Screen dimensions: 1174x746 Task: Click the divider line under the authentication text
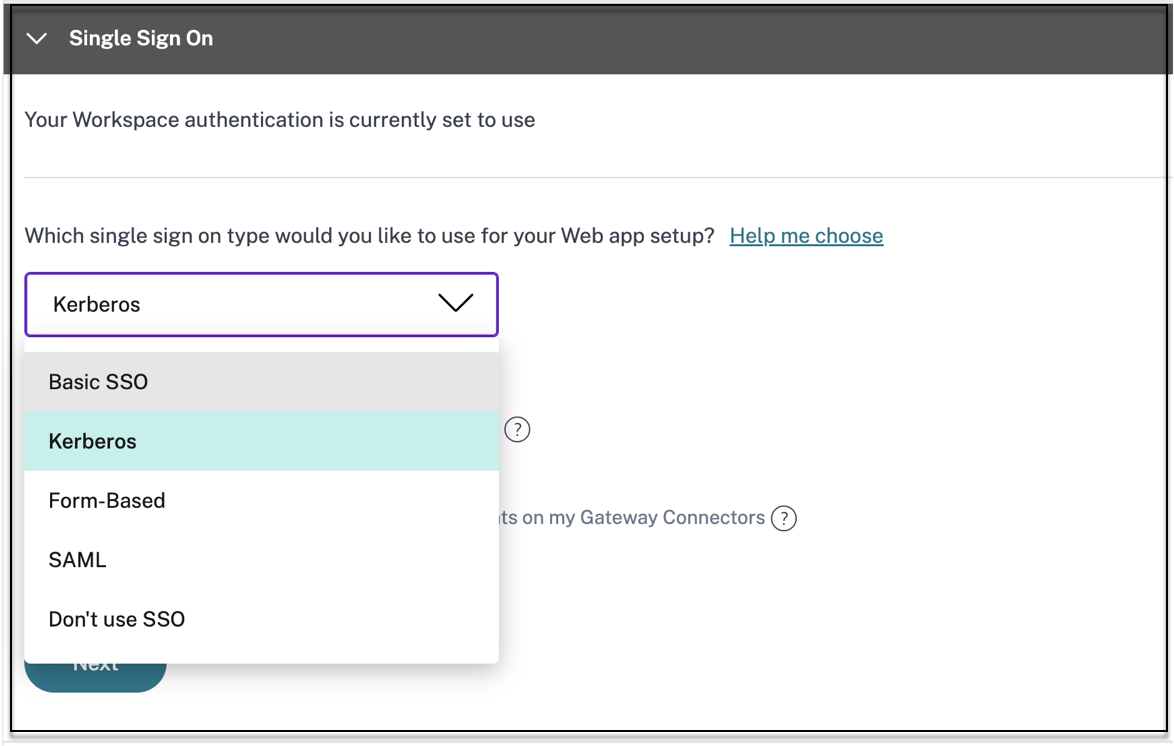(x=600, y=178)
